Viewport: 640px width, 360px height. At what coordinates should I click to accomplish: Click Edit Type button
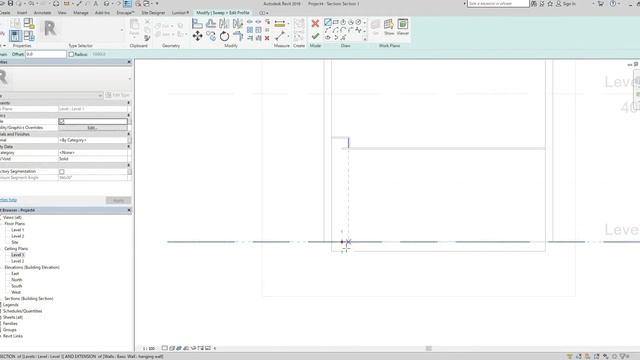[x=118, y=95]
